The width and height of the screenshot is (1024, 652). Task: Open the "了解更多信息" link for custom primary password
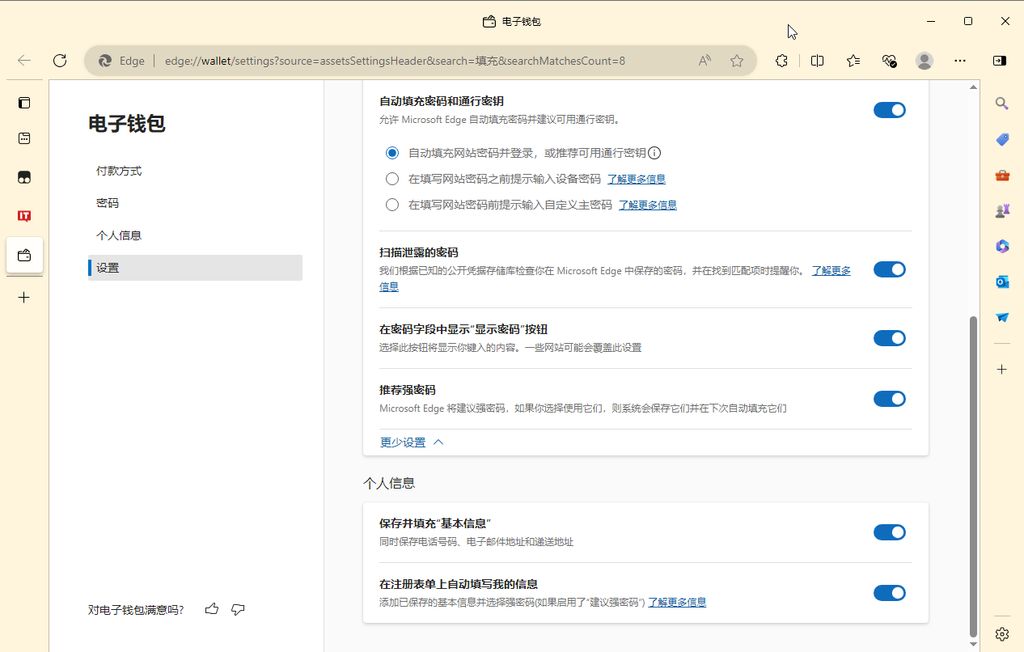tap(646, 204)
